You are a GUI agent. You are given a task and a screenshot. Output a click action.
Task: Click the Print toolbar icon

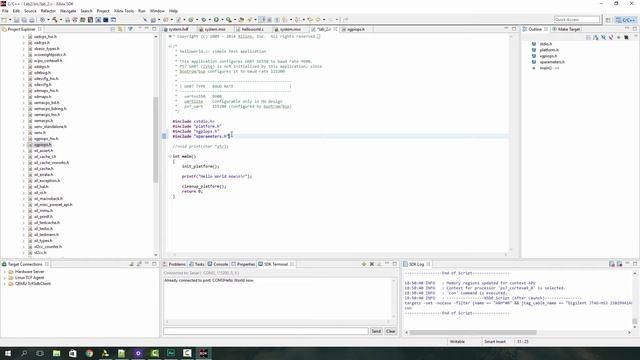tap(32, 20)
